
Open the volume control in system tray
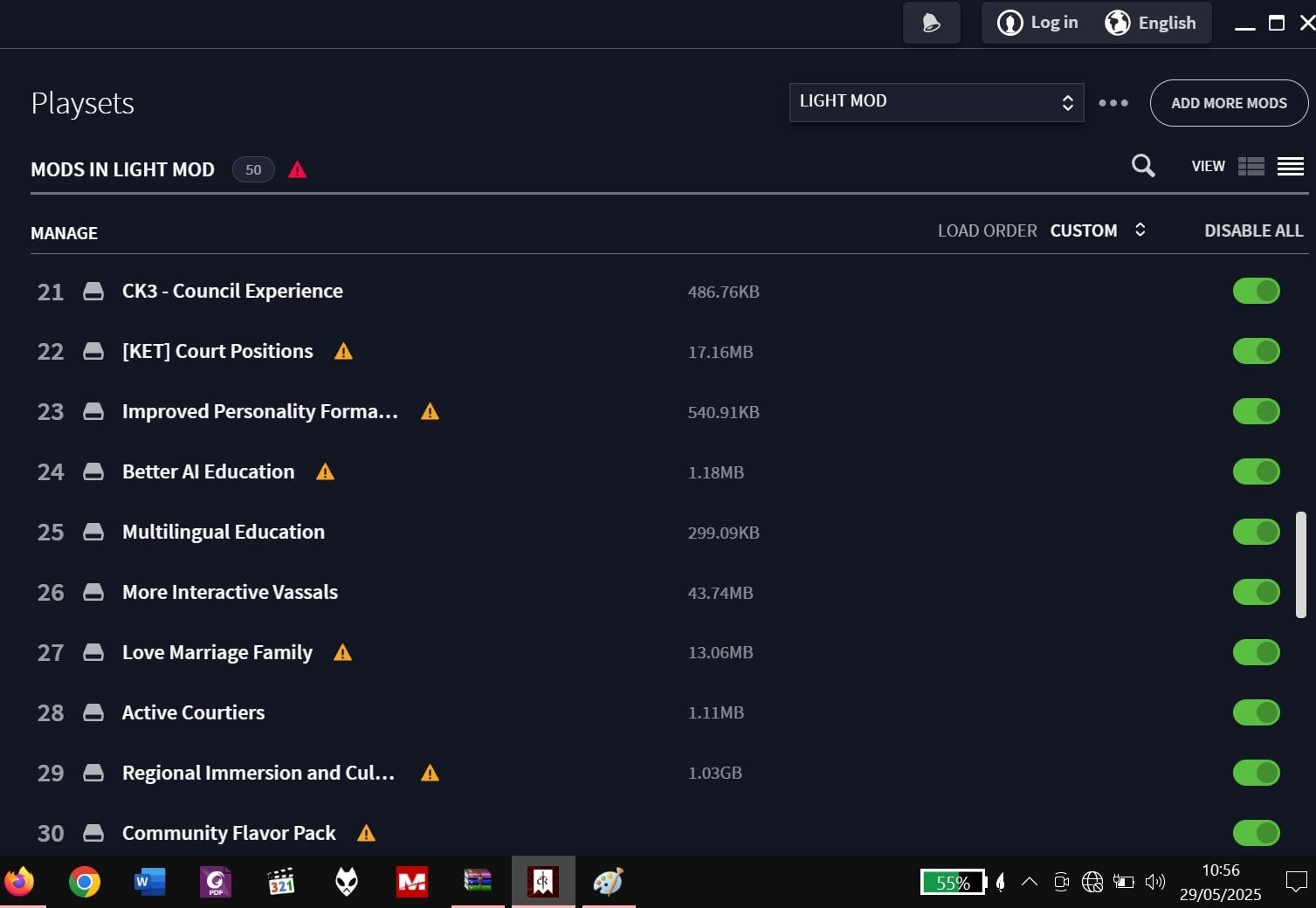pyautogui.click(x=1154, y=882)
